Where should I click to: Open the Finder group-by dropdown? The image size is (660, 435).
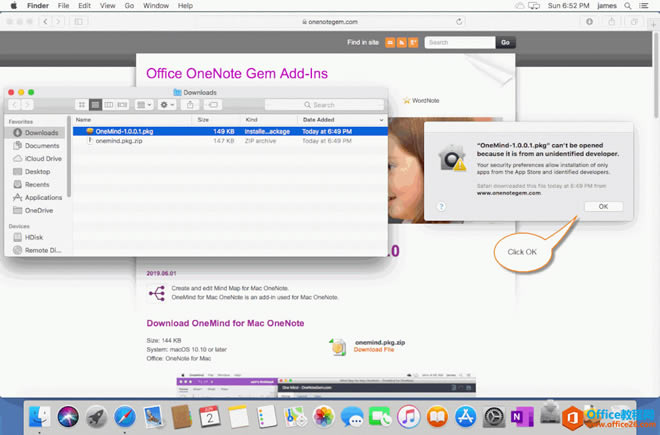[144, 104]
